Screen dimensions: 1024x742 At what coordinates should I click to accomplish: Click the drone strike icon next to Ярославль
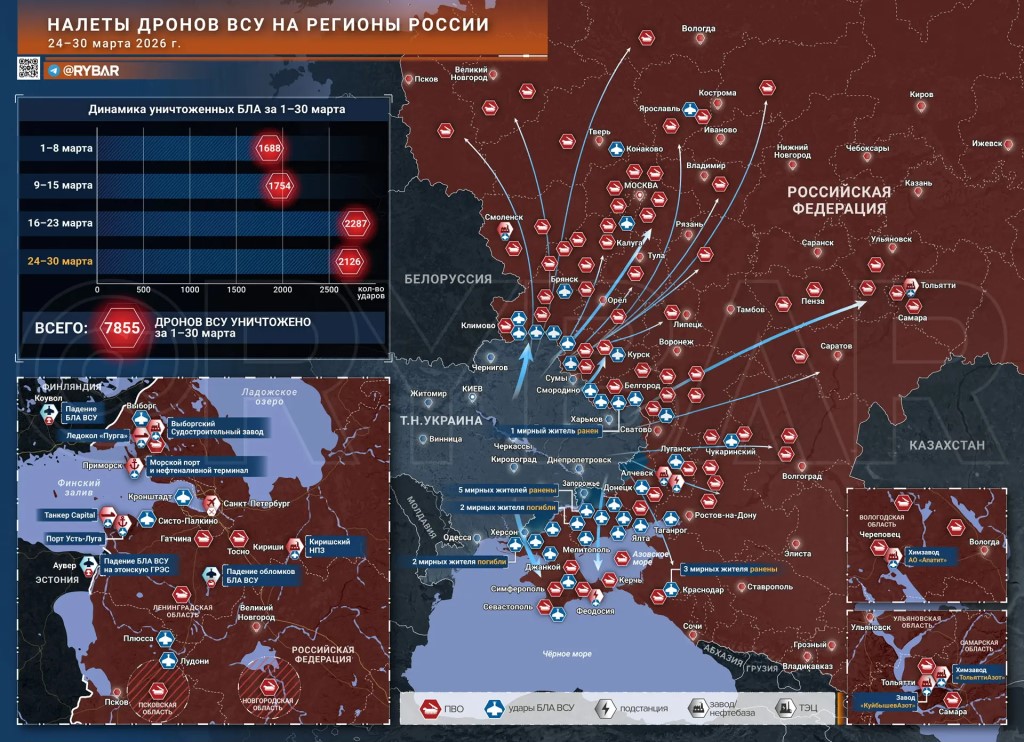(x=690, y=110)
